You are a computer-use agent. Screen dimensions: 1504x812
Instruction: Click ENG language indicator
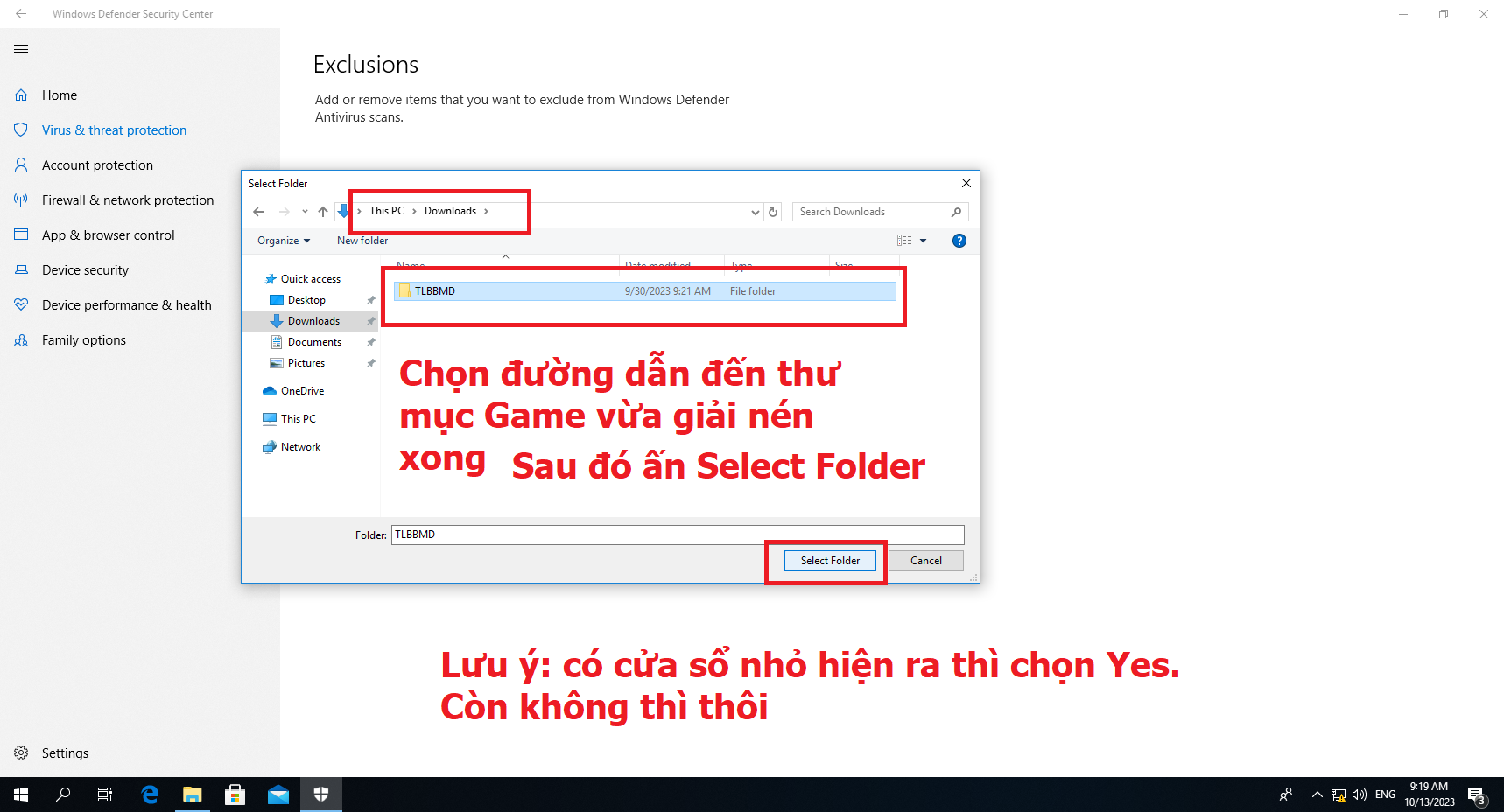pos(1385,794)
